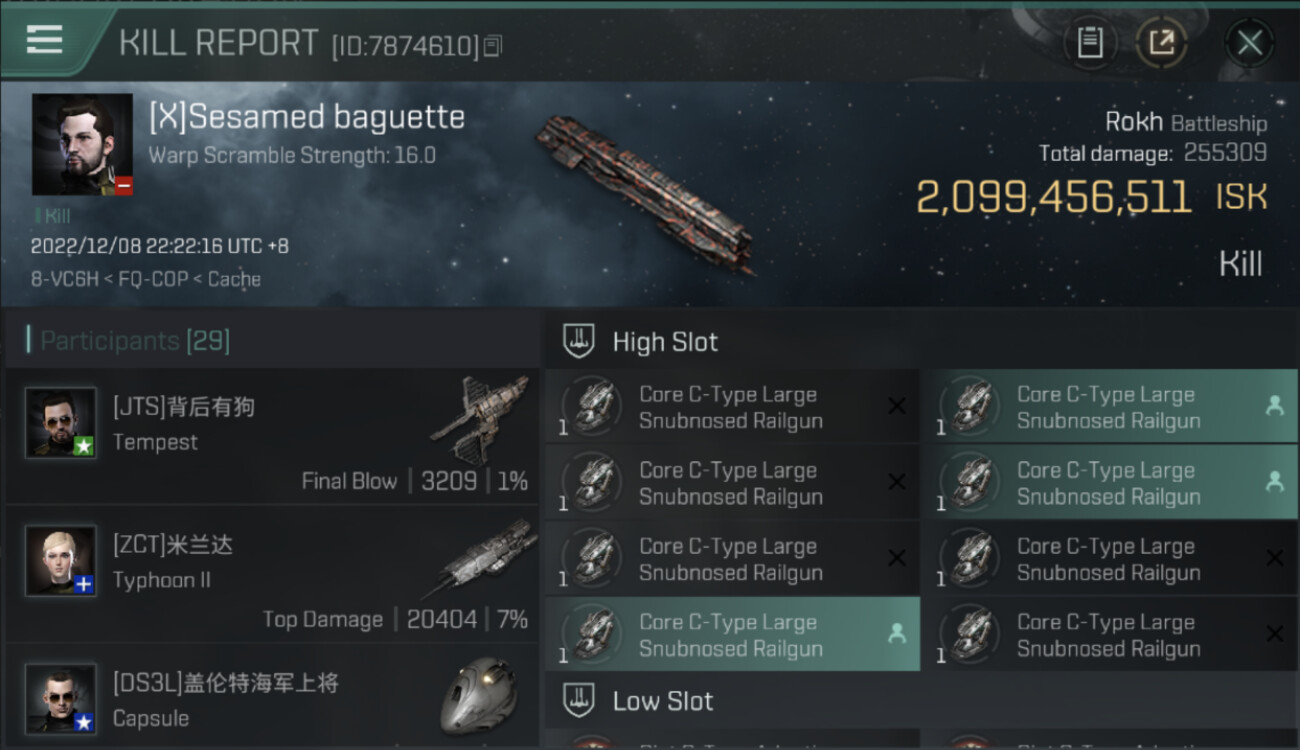The image size is (1300, 750).
Task: Expand the Low Slot section header
Action: 663,701
